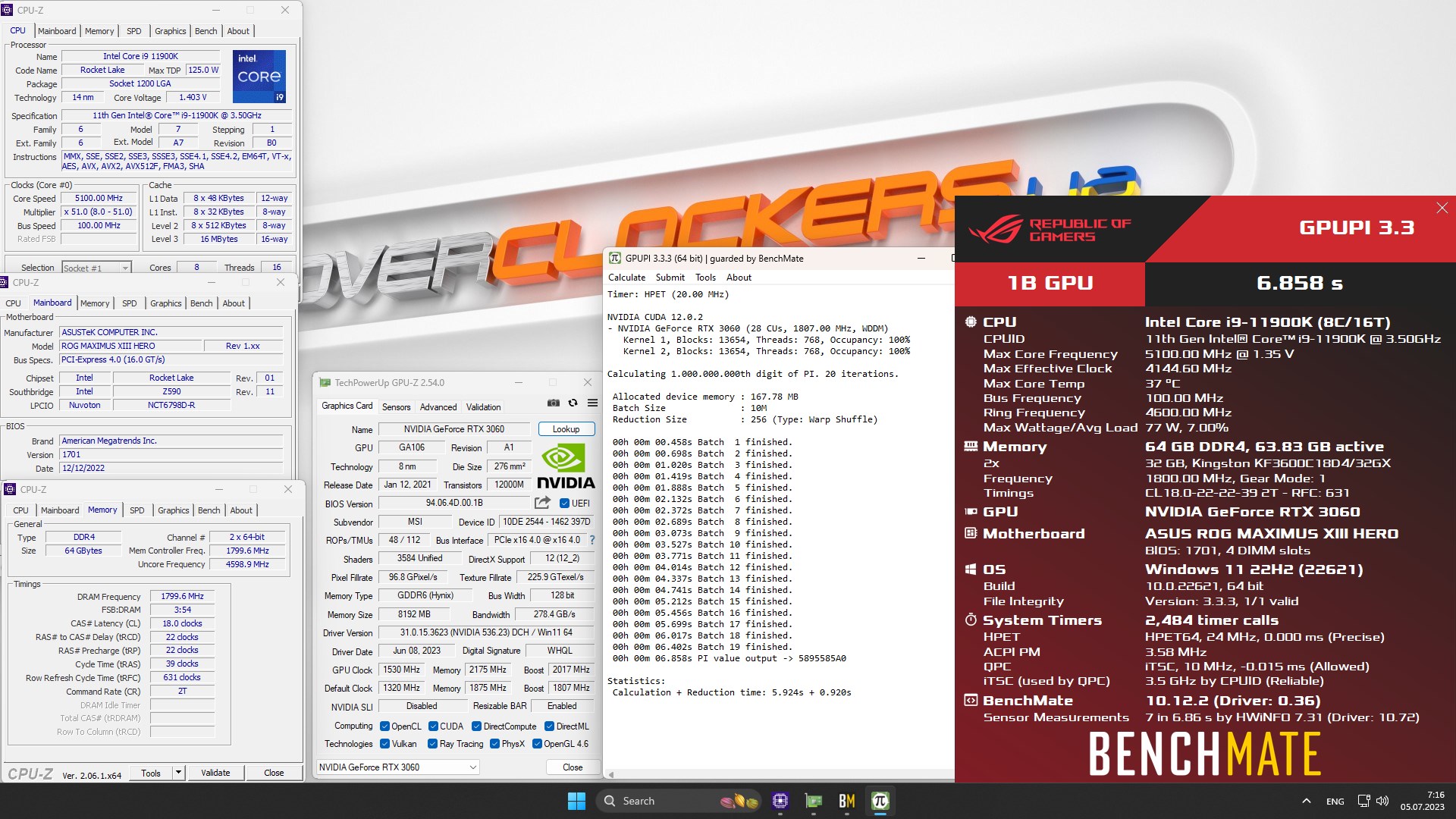1456x819 pixels.
Task: Open the BenchMate taskbar icon
Action: [x=847, y=801]
